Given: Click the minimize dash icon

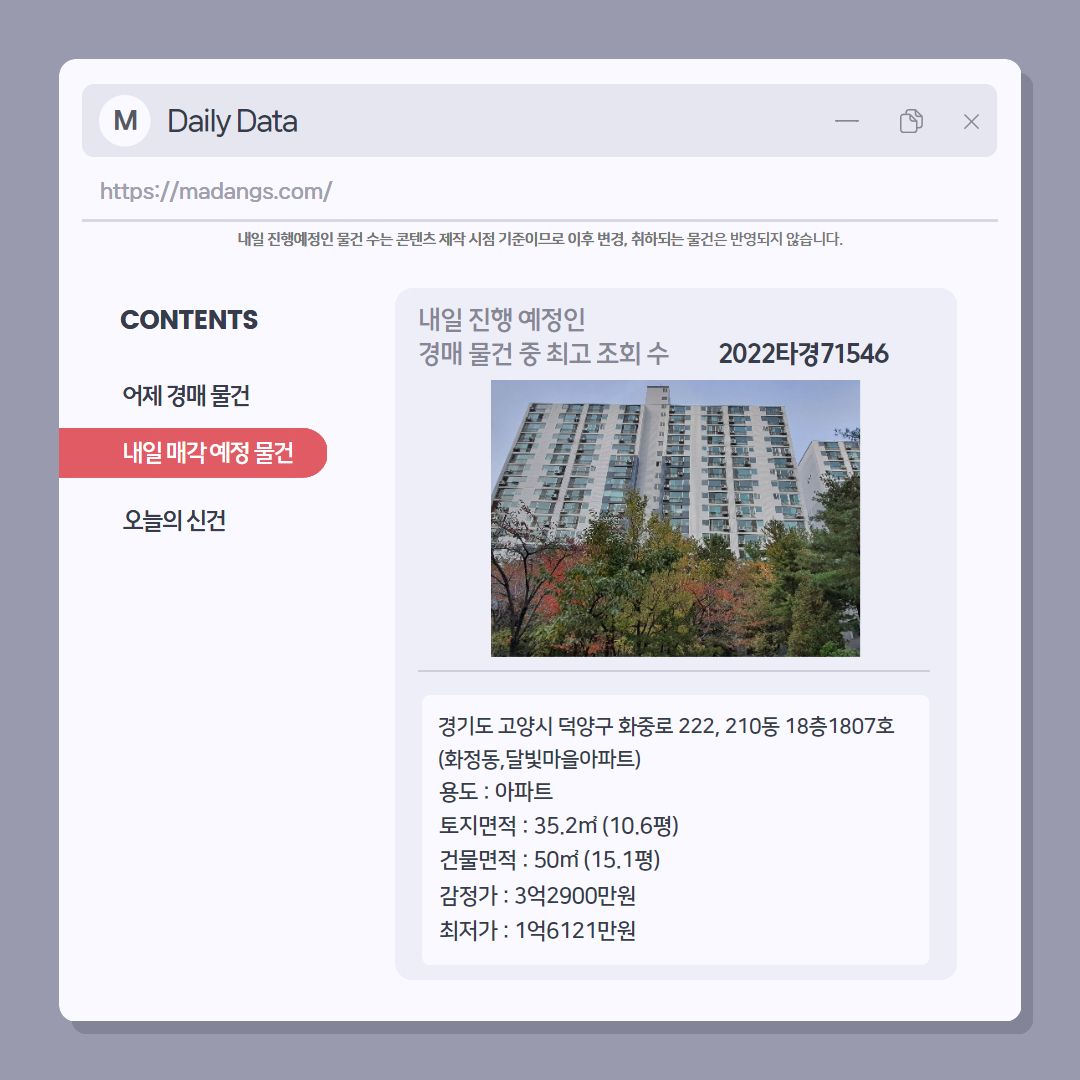Looking at the screenshot, I should pos(847,121).
